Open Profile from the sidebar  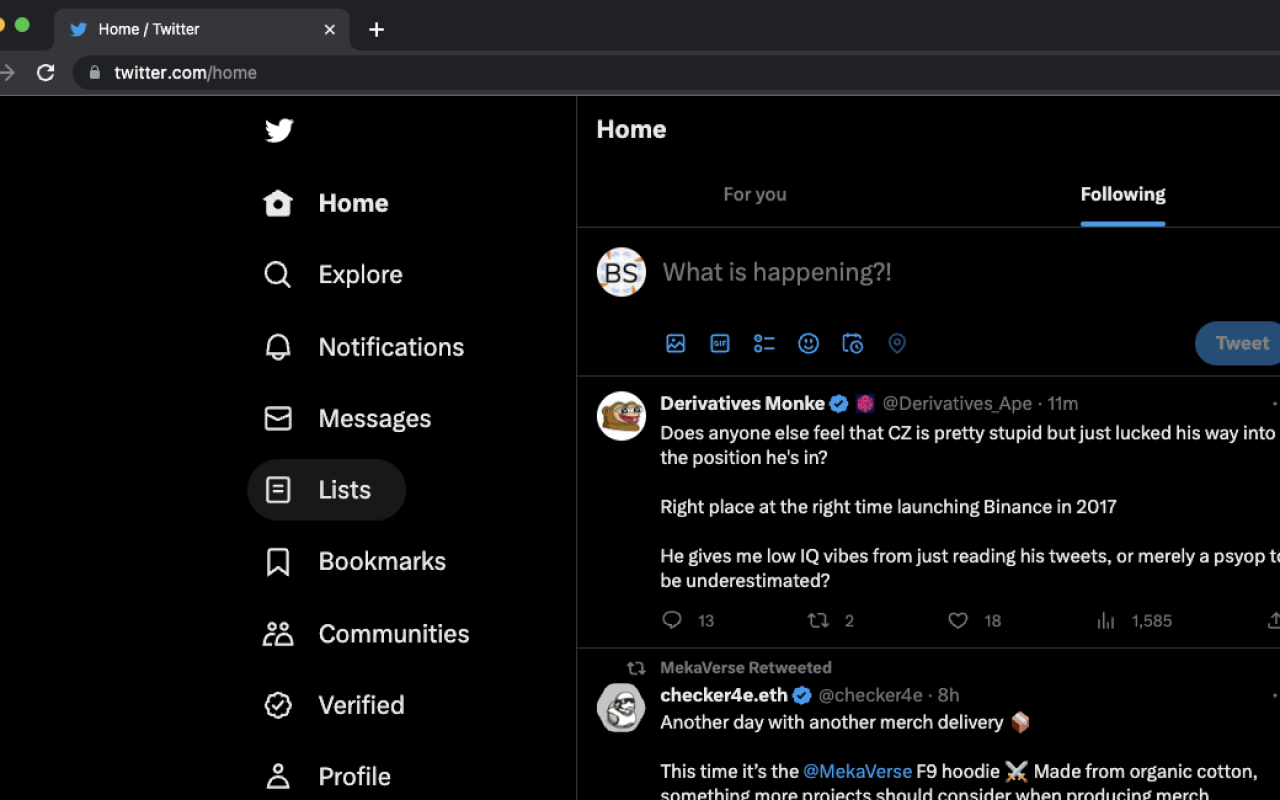tap(327, 777)
